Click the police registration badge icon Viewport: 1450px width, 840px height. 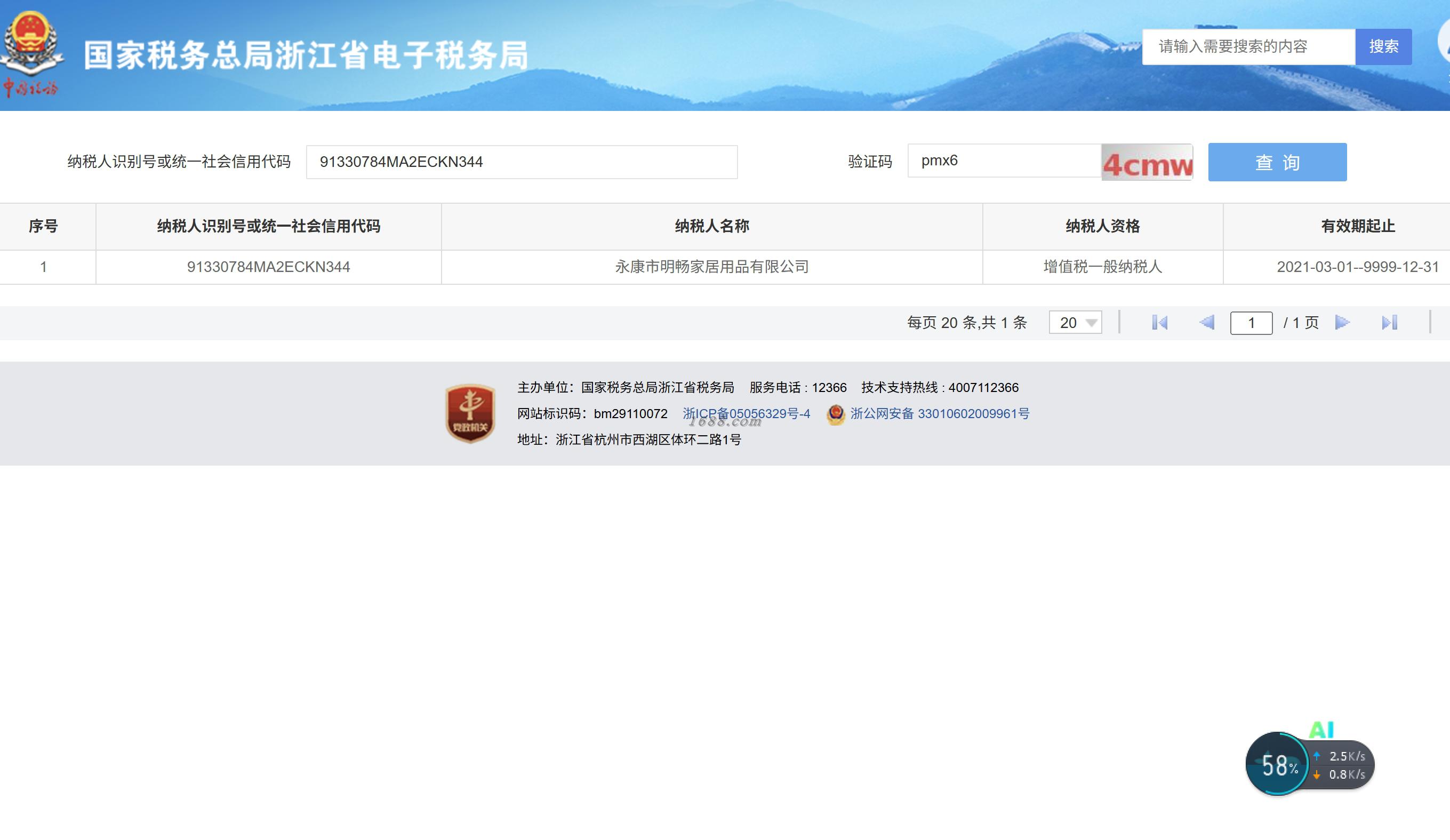(836, 414)
